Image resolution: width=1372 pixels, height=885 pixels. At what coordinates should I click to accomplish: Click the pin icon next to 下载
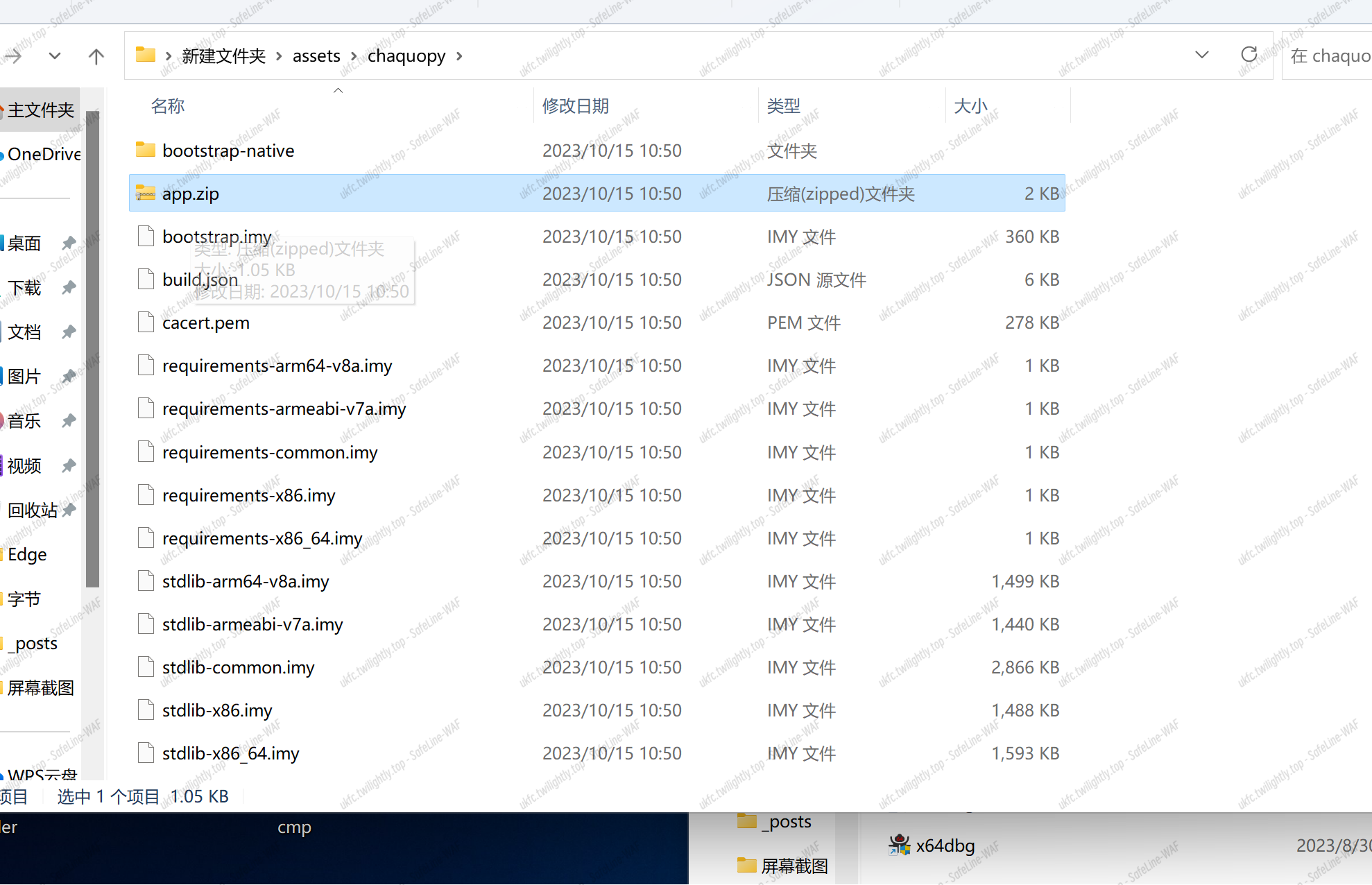click(x=69, y=287)
